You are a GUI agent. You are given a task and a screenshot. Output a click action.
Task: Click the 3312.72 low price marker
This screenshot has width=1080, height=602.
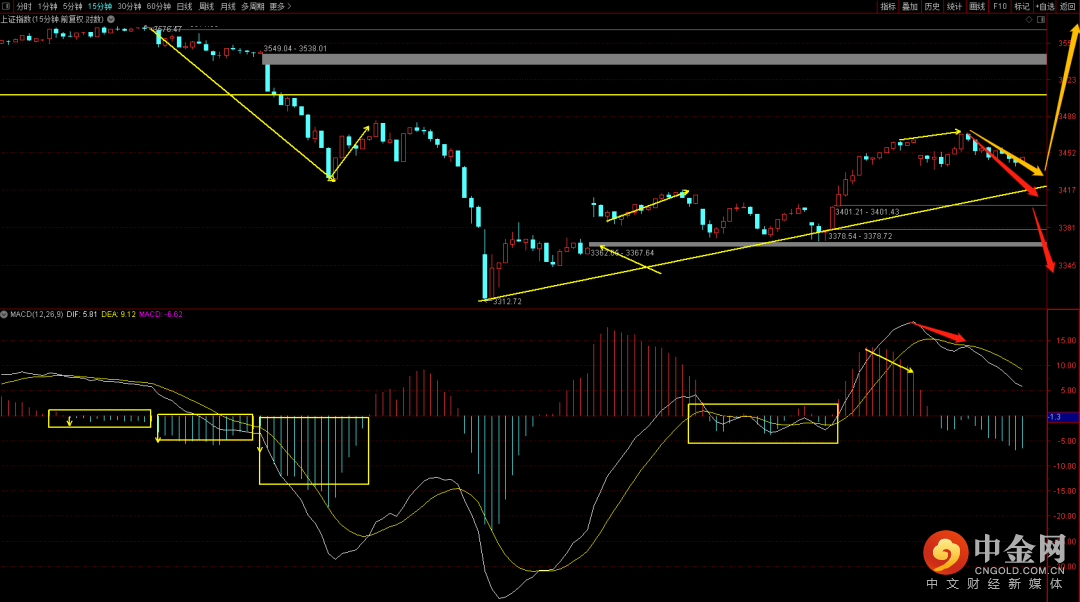coord(507,301)
